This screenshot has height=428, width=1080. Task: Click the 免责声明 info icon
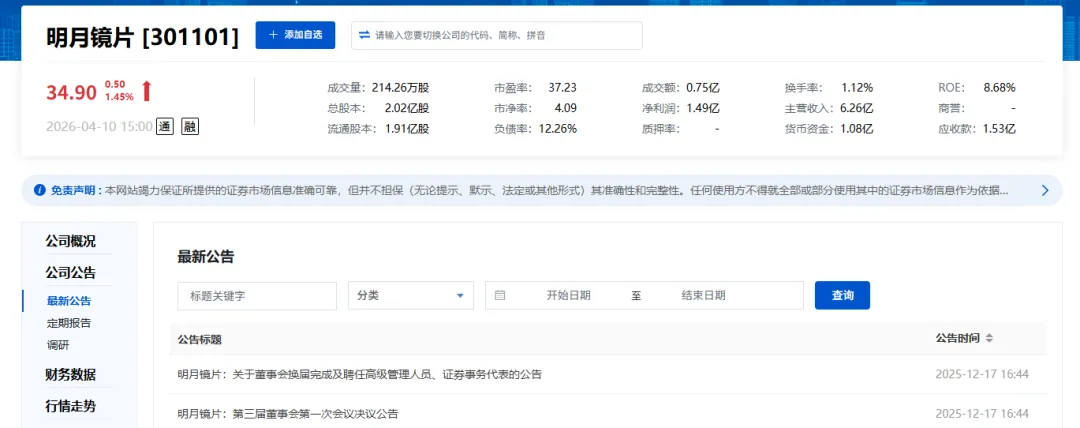[x=39, y=190]
